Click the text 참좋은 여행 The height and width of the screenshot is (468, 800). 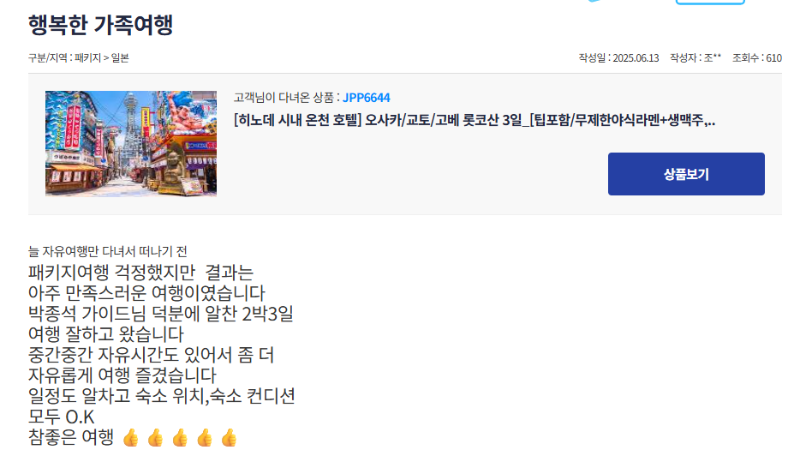click(x=71, y=437)
